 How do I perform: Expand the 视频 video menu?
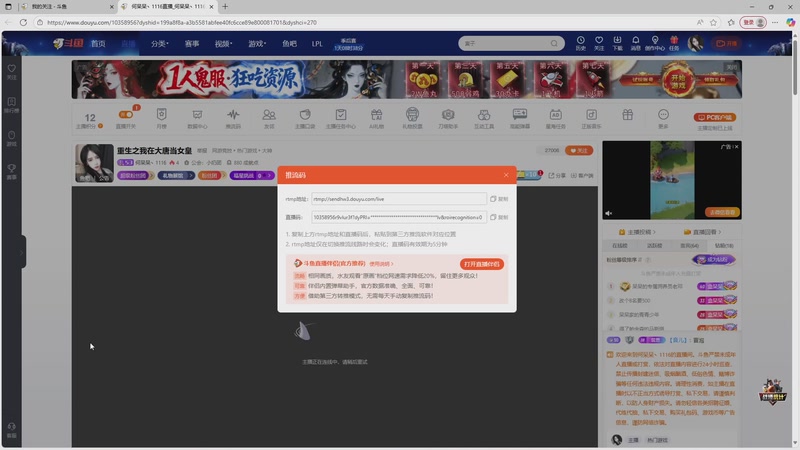[x=223, y=44]
